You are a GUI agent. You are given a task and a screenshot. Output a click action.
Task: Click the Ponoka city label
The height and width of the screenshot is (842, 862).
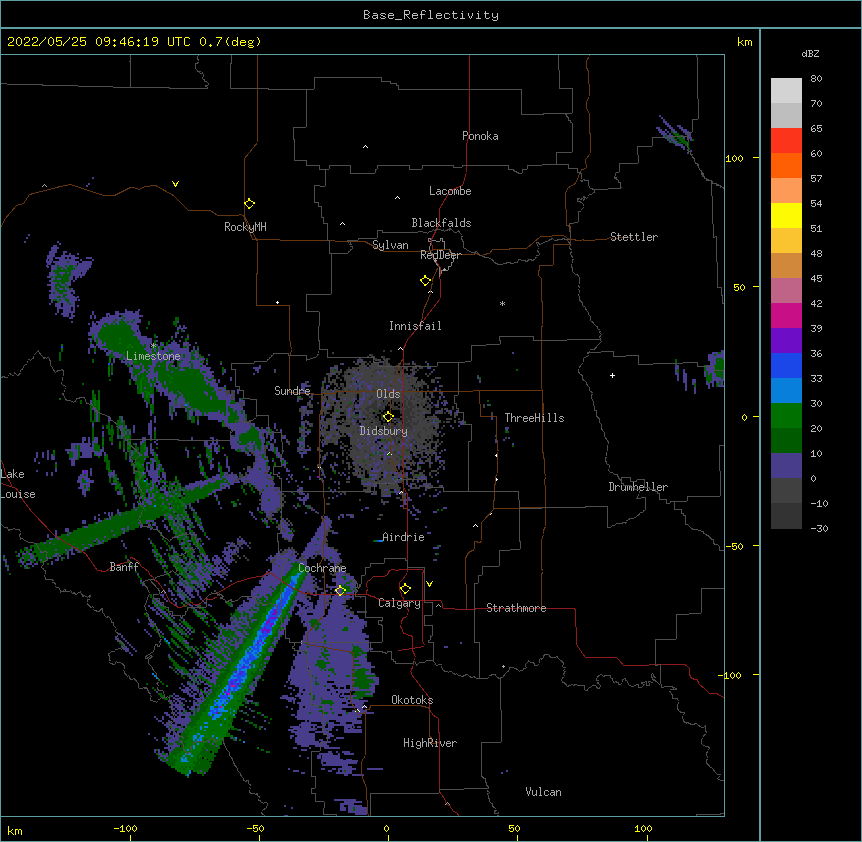point(480,136)
